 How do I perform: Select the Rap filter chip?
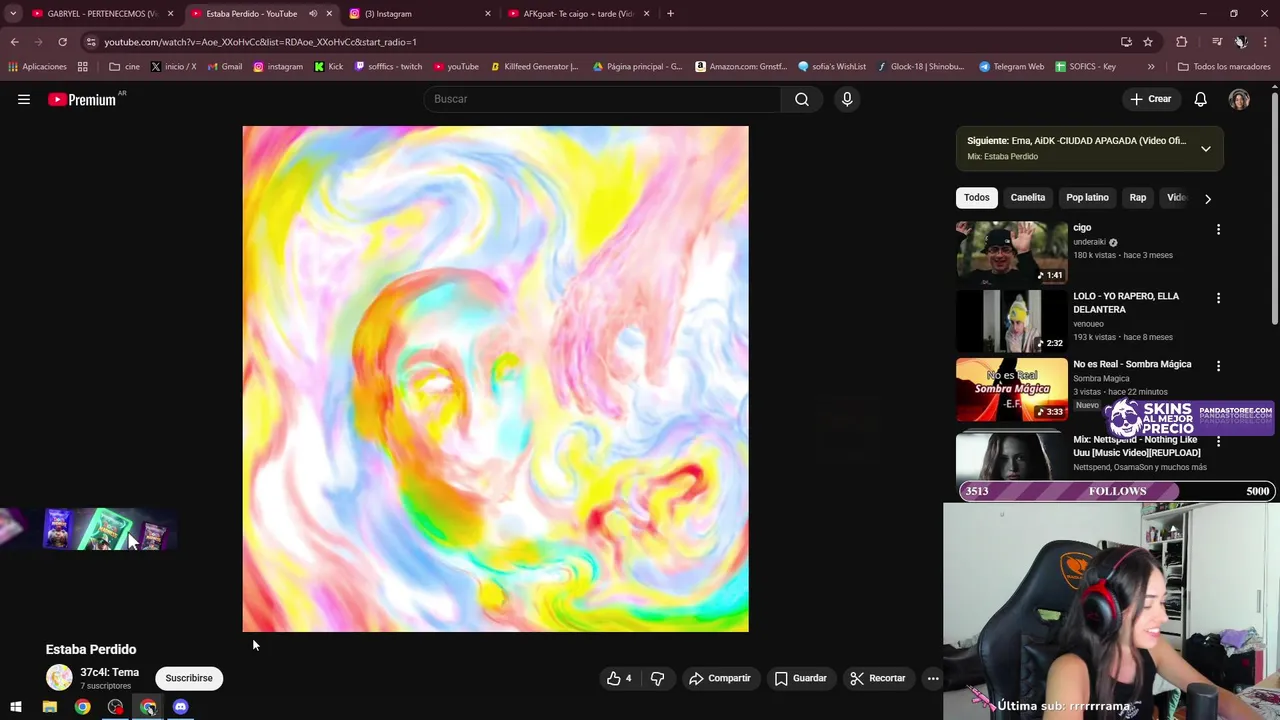[x=1138, y=198]
